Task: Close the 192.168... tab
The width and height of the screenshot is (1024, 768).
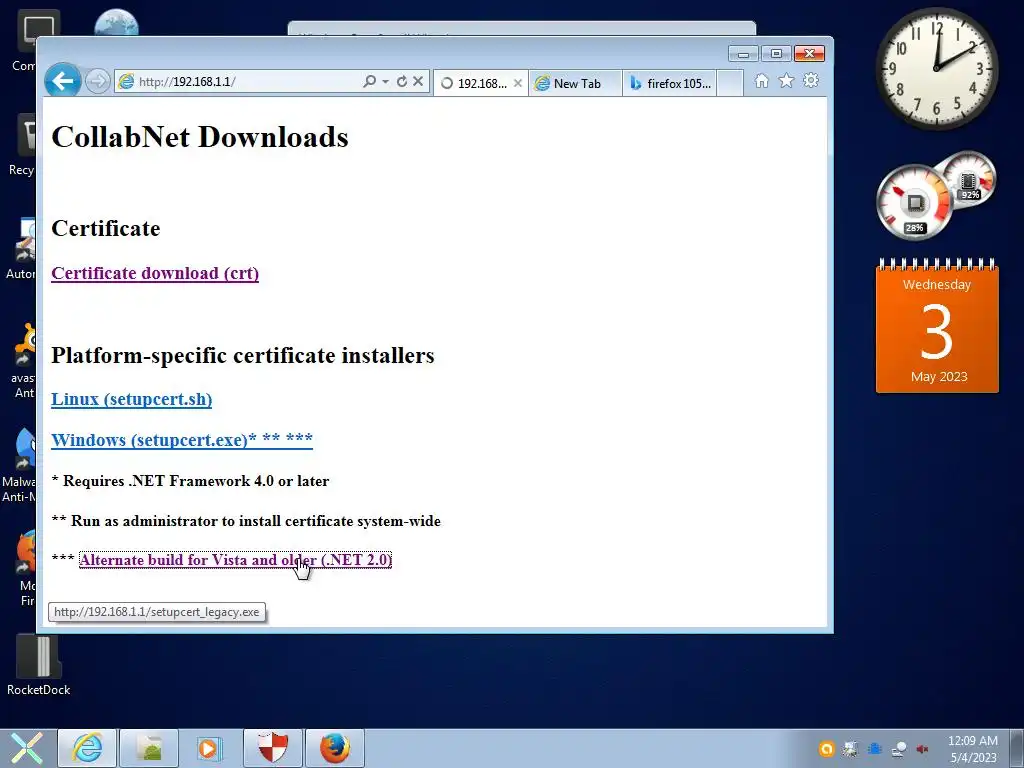Action: point(517,84)
